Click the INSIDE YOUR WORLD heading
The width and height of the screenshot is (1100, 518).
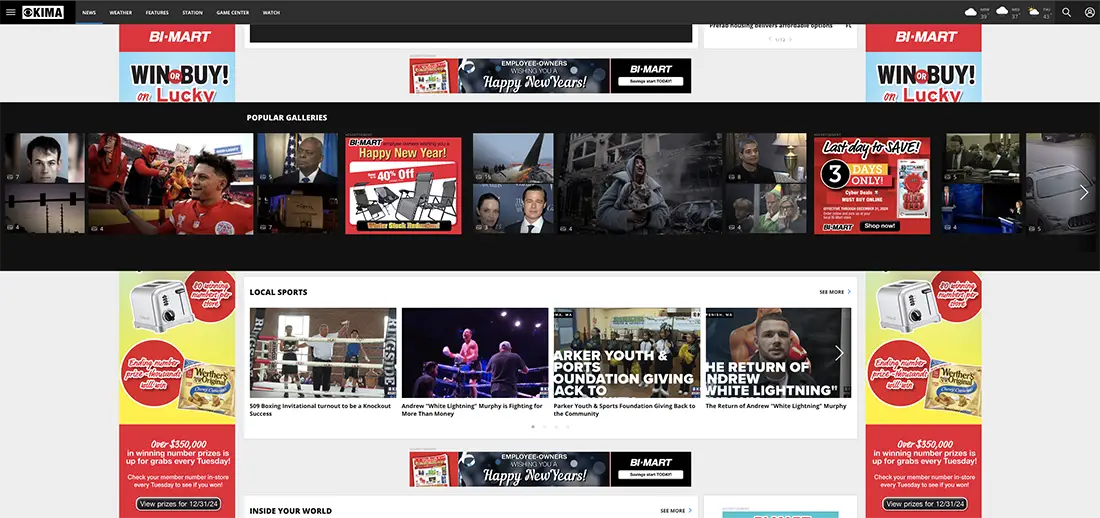[290, 511]
